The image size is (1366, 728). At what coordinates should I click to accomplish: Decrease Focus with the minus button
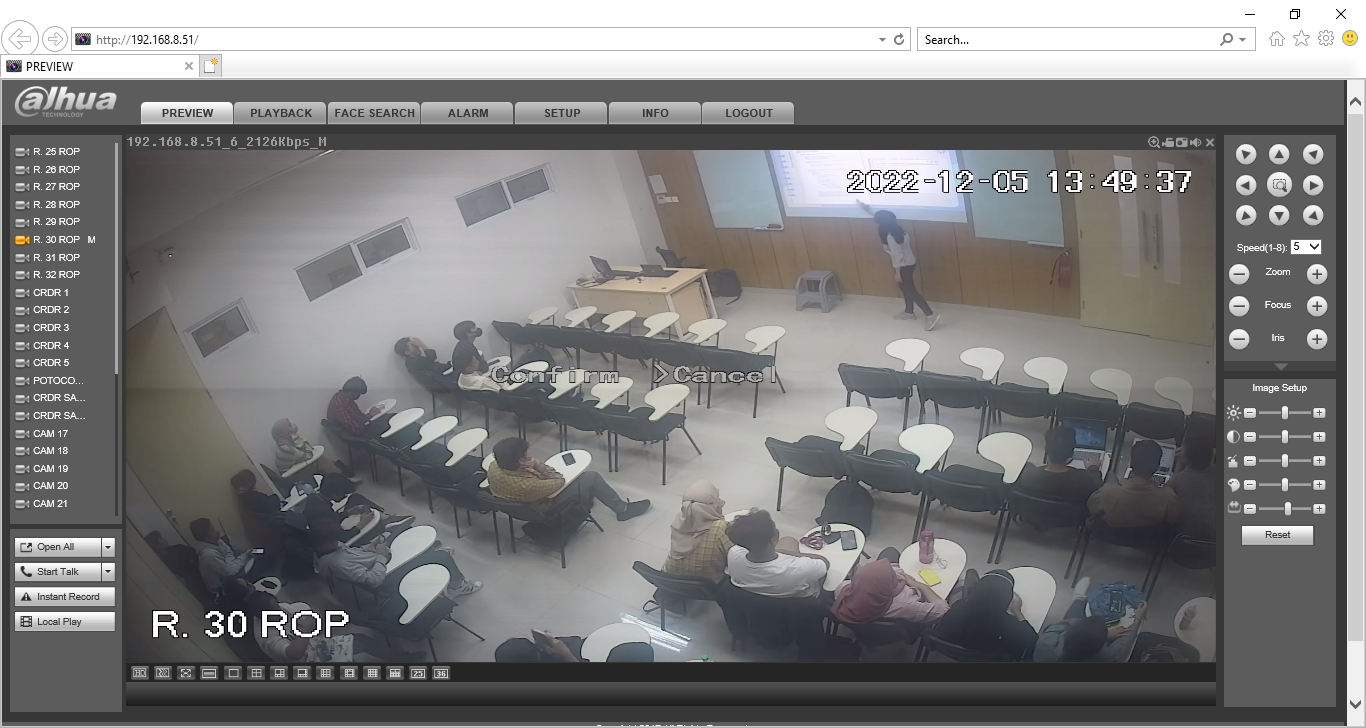tap(1239, 307)
